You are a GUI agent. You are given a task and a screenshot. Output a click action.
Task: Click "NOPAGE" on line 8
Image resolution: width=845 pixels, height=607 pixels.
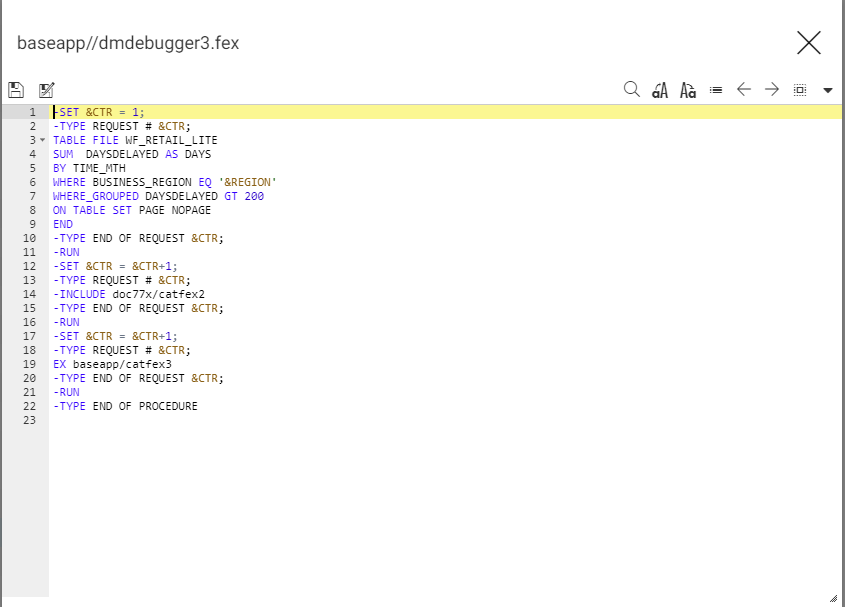191,210
